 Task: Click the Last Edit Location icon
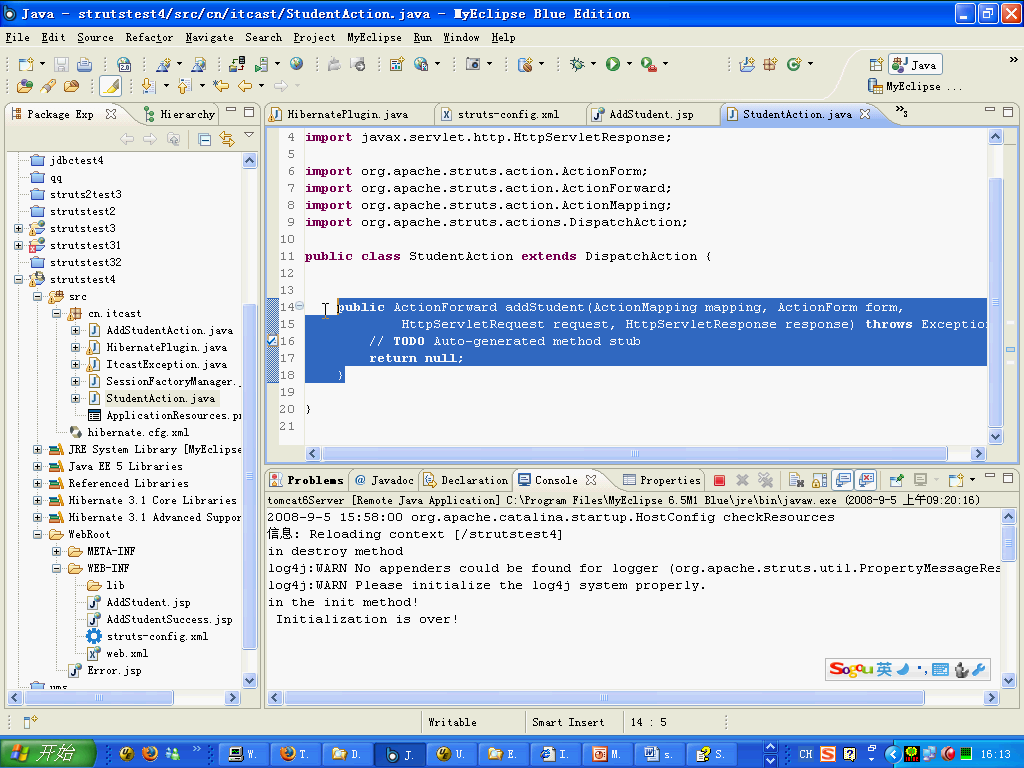[x=221, y=86]
